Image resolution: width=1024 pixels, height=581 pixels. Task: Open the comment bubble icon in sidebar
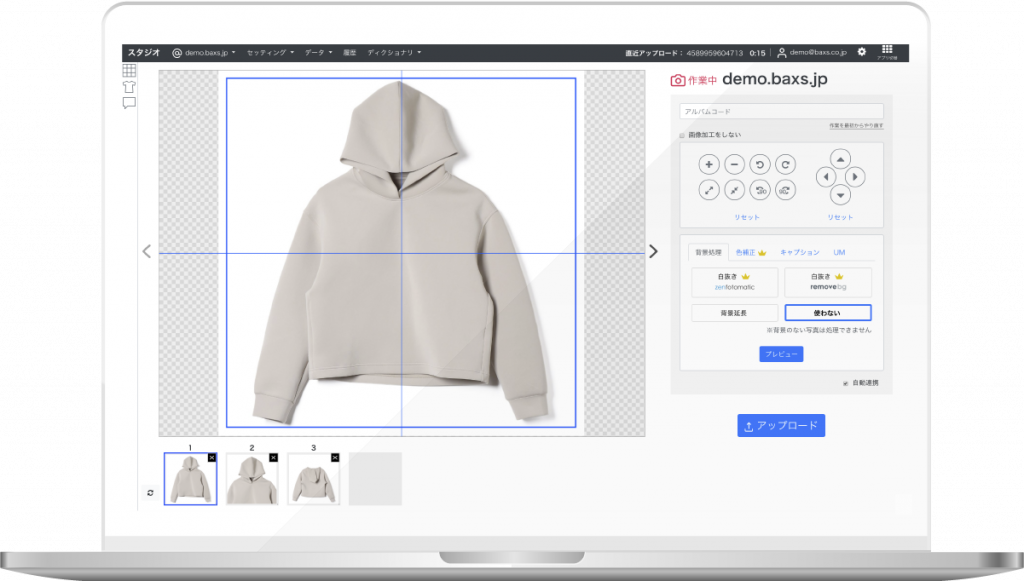[x=129, y=103]
